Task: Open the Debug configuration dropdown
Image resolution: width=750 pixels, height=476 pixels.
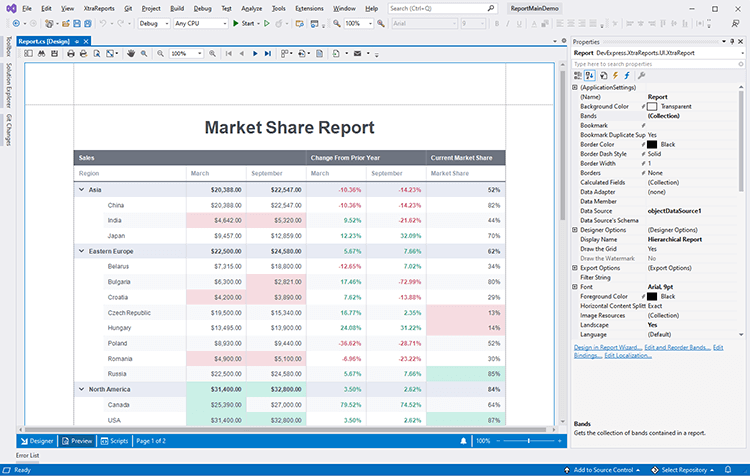Action: click(x=153, y=22)
